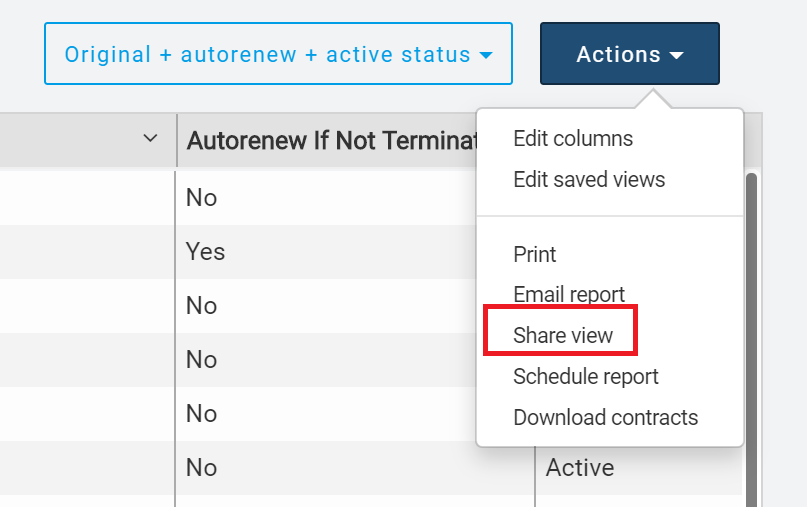The image size is (807, 507).
Task: Select Download contracts menu item
Action: (605, 417)
